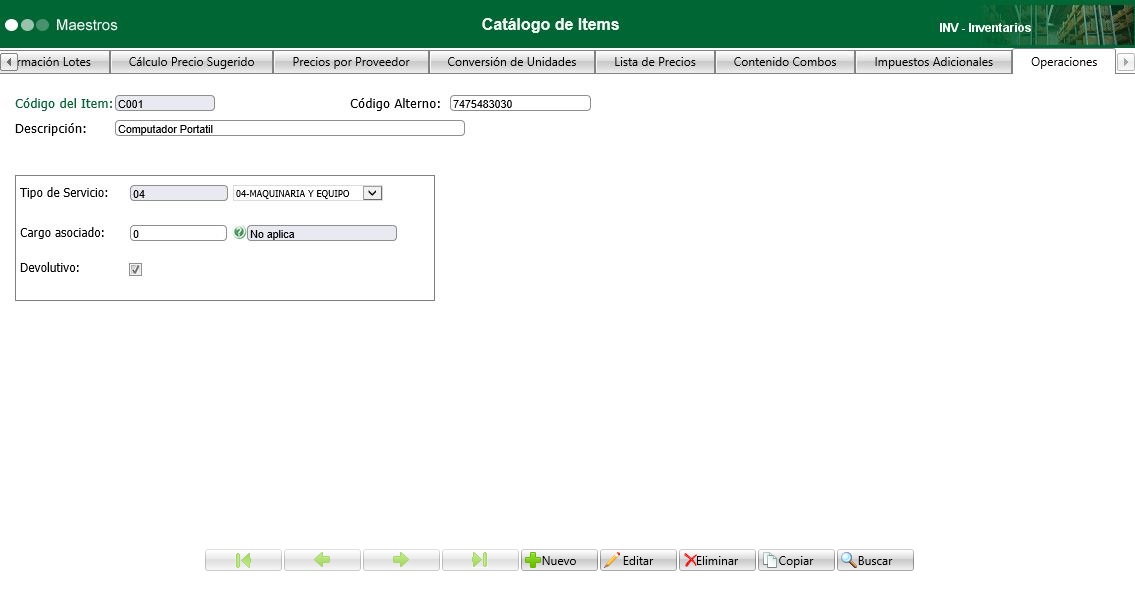Switch to the Lista de Precios tab
The image size is (1135, 589).
[x=654, y=61]
